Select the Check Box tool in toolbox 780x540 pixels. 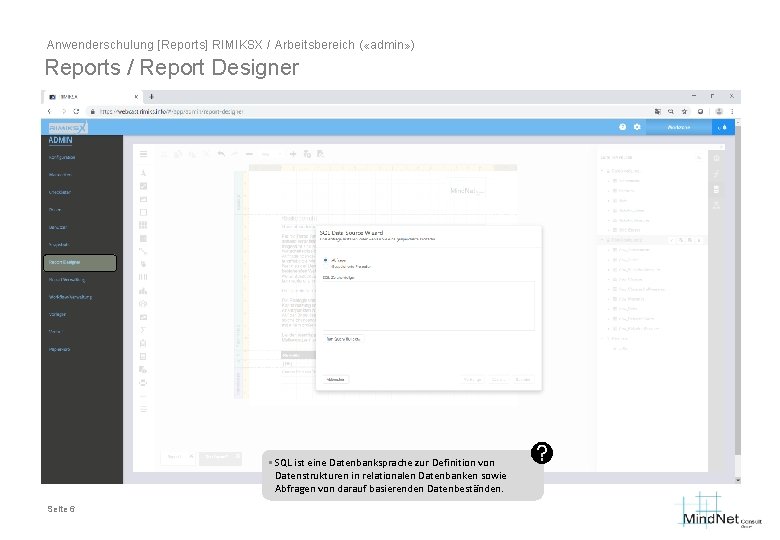pyautogui.click(x=143, y=186)
